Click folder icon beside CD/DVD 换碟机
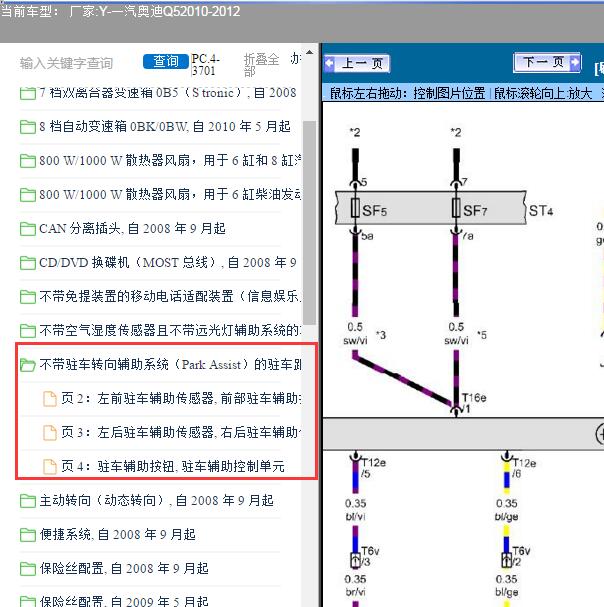Viewport: 604px width, 607px height. point(28,263)
